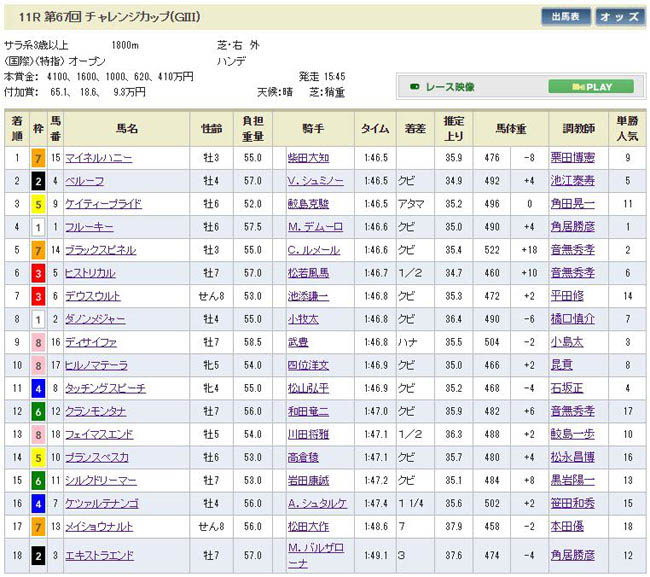
Task: Click the green icon beside レース映像
Action: [416, 87]
